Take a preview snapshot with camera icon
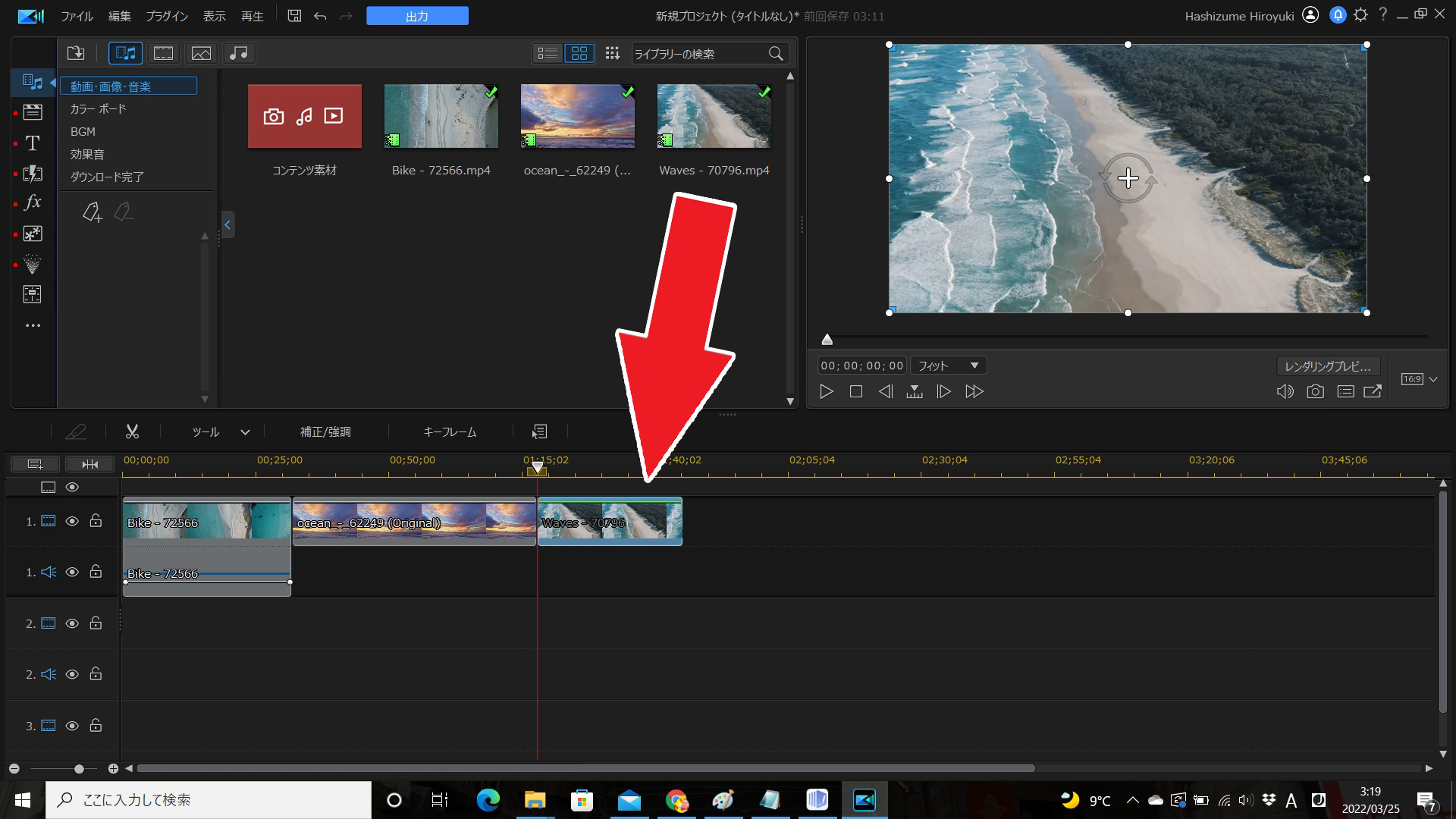This screenshot has height=819, width=1456. pos(1315,391)
